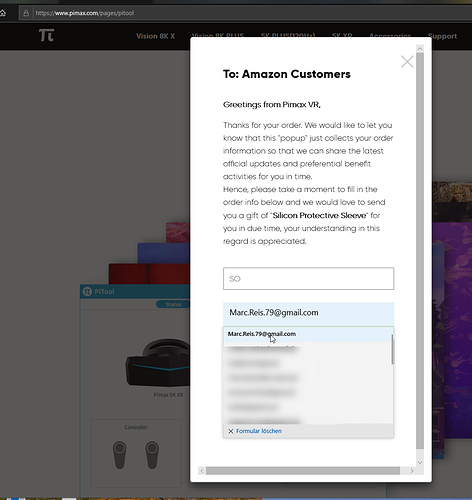The image size is (472, 500).
Task: Click the Pimax Pi logo
Action: [46, 35]
